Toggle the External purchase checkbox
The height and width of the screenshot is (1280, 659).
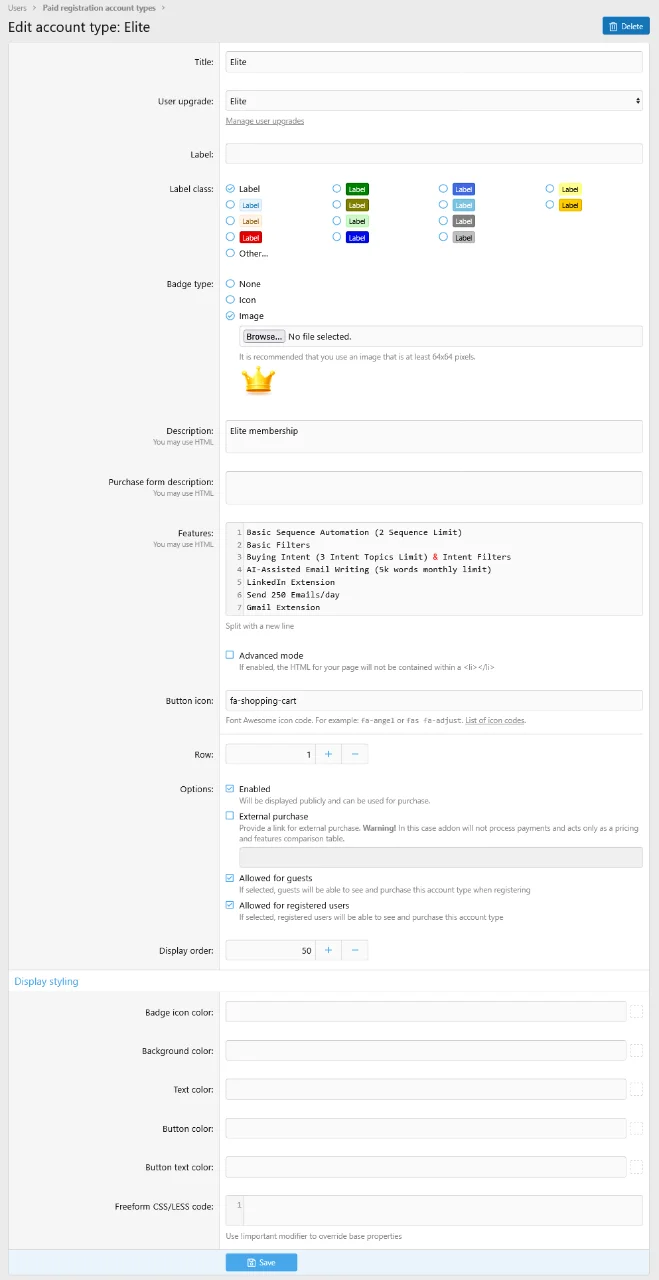click(x=231, y=816)
